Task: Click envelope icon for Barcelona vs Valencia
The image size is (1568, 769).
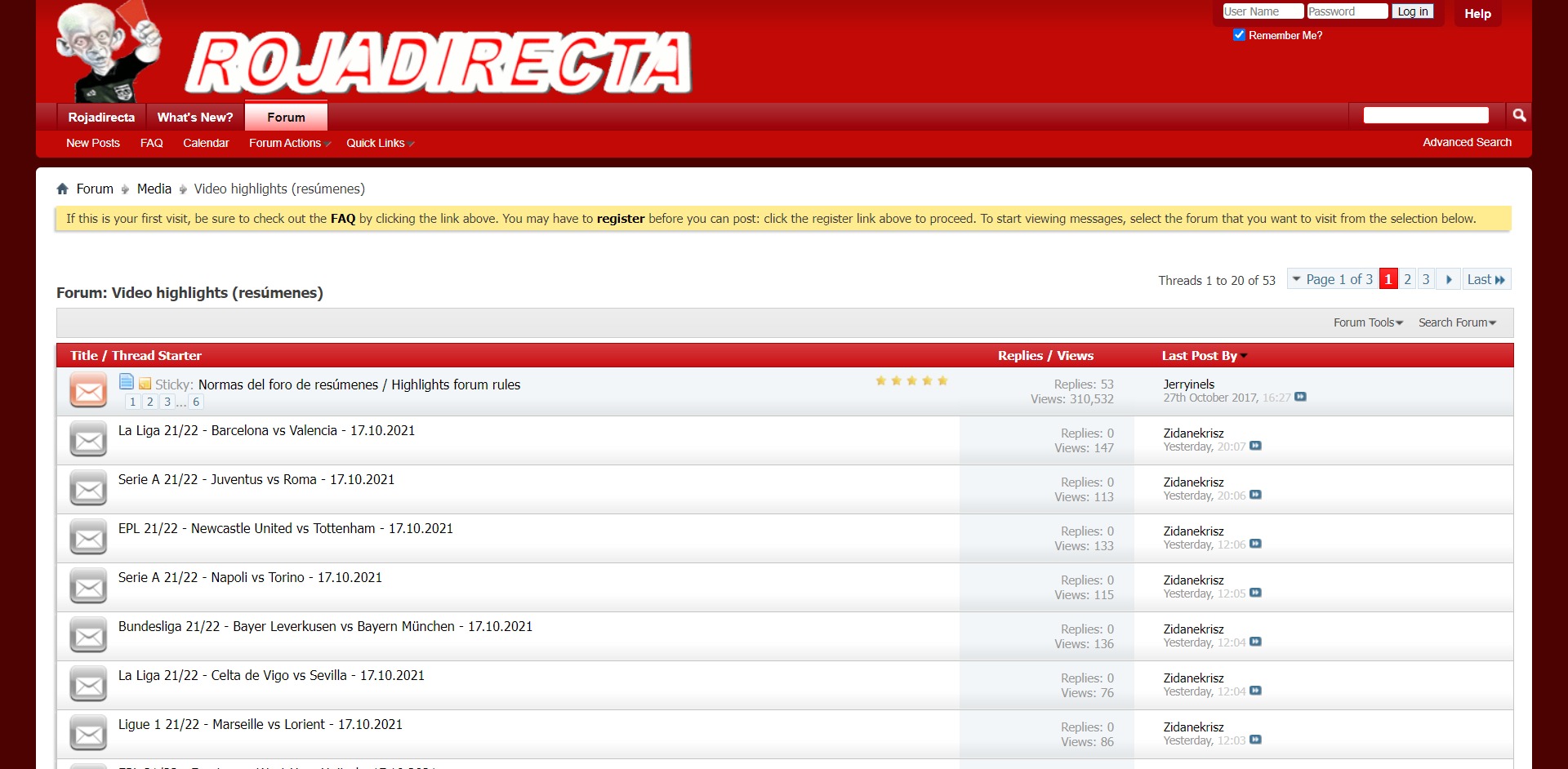Action: 88,440
